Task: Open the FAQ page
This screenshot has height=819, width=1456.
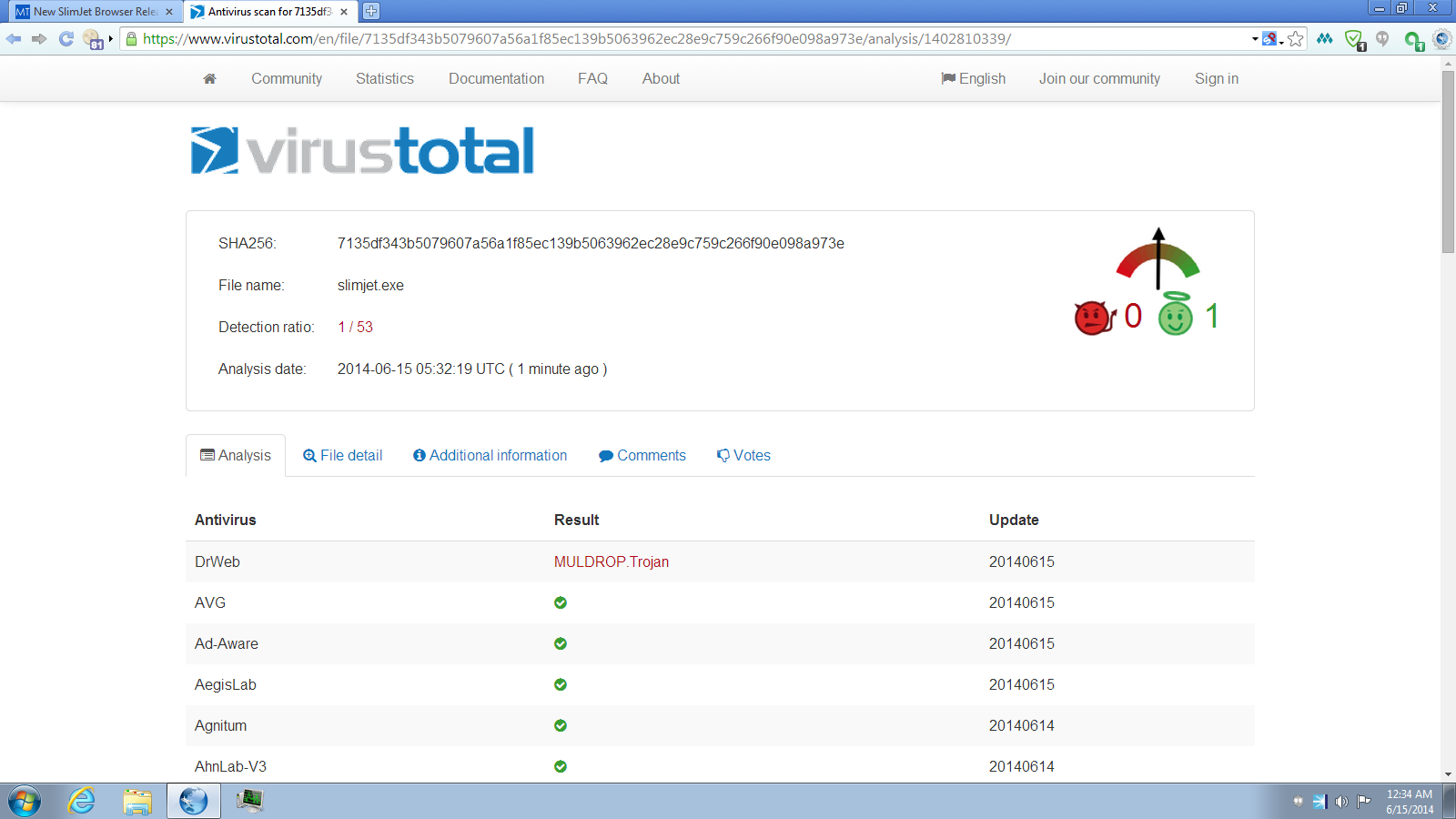Action: point(592,79)
